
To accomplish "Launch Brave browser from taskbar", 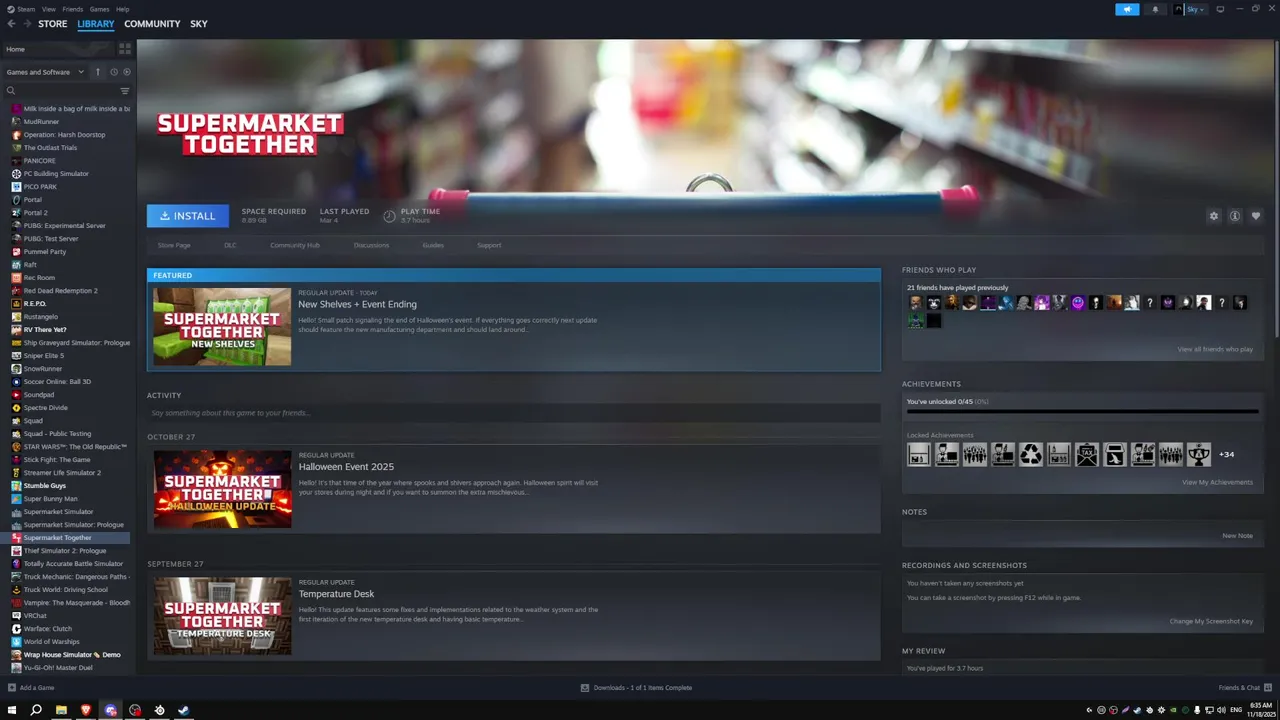I will click(86, 710).
